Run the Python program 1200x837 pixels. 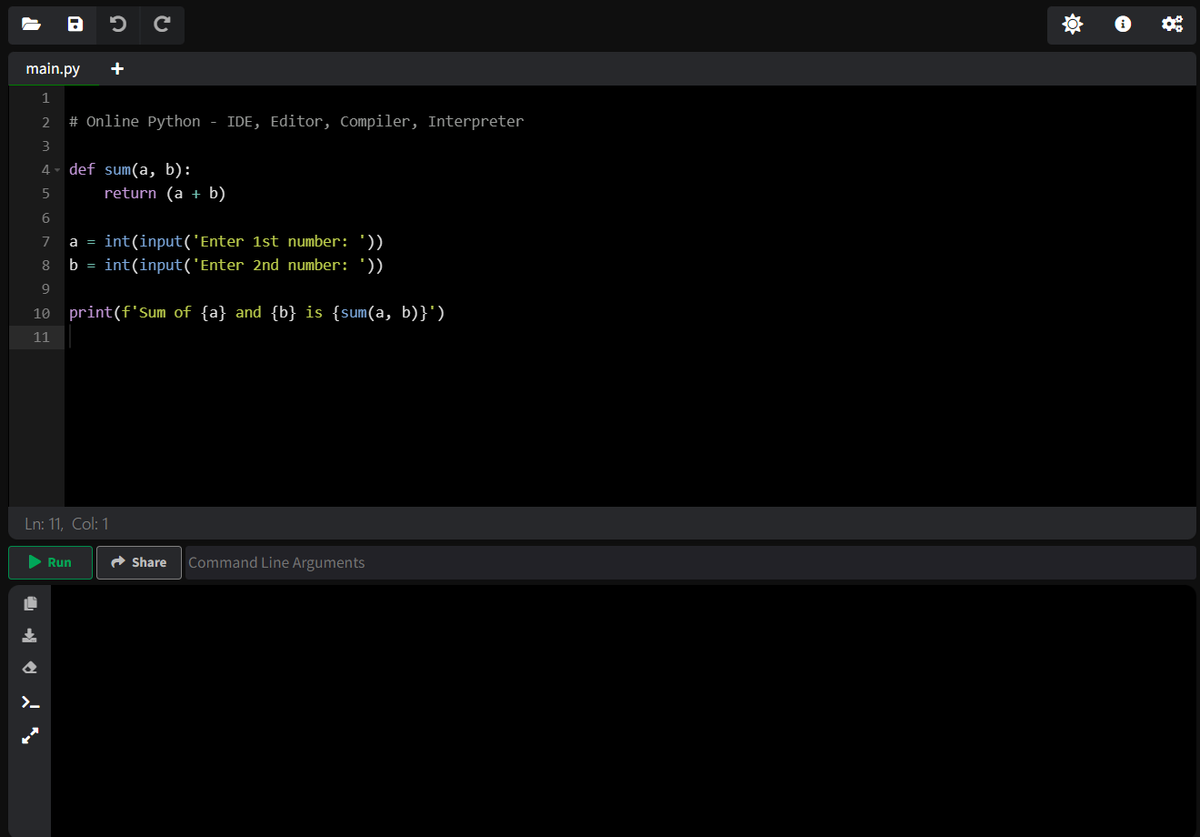50,562
